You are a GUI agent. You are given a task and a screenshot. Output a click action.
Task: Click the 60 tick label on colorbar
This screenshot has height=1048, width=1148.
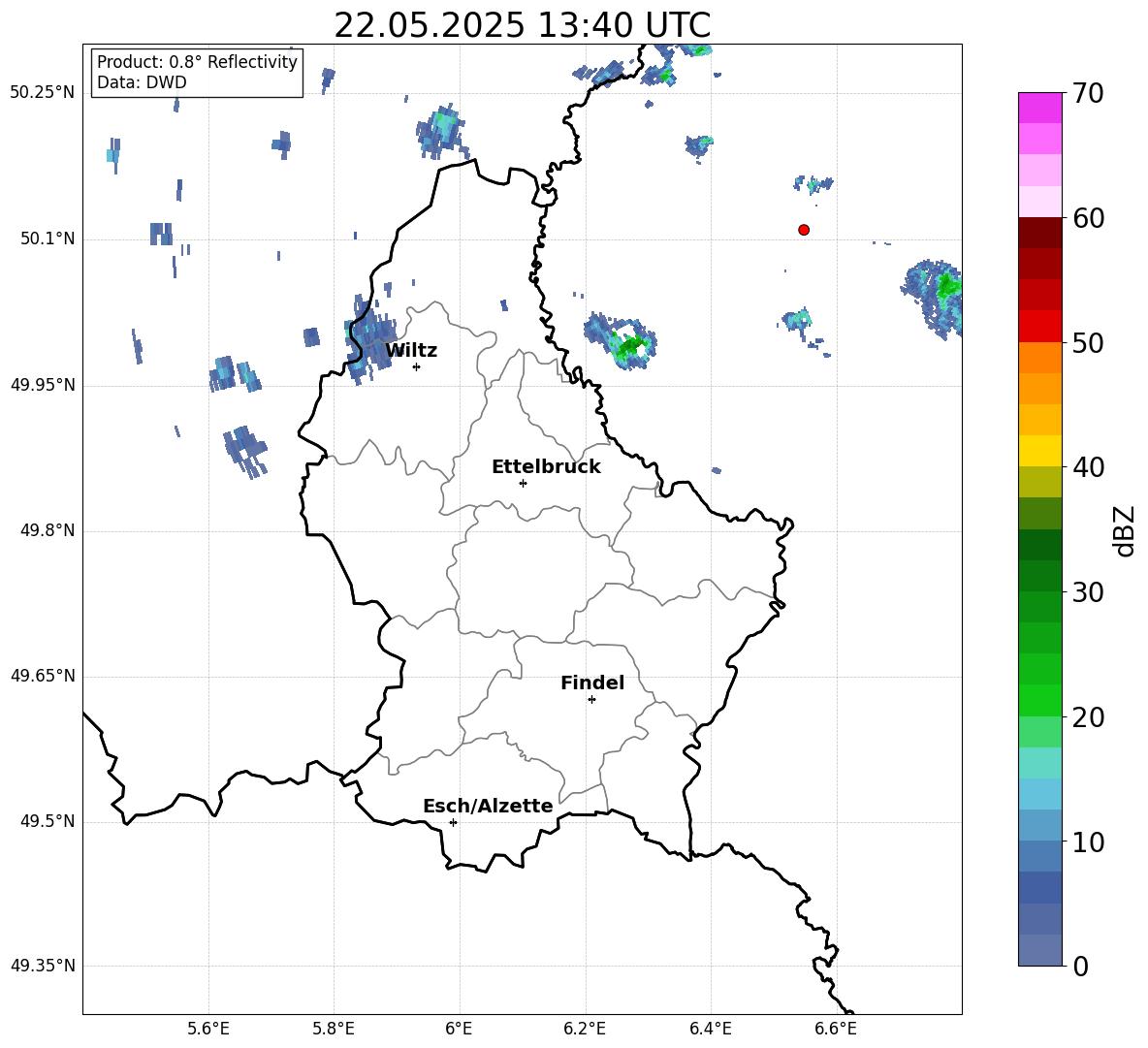click(1088, 218)
